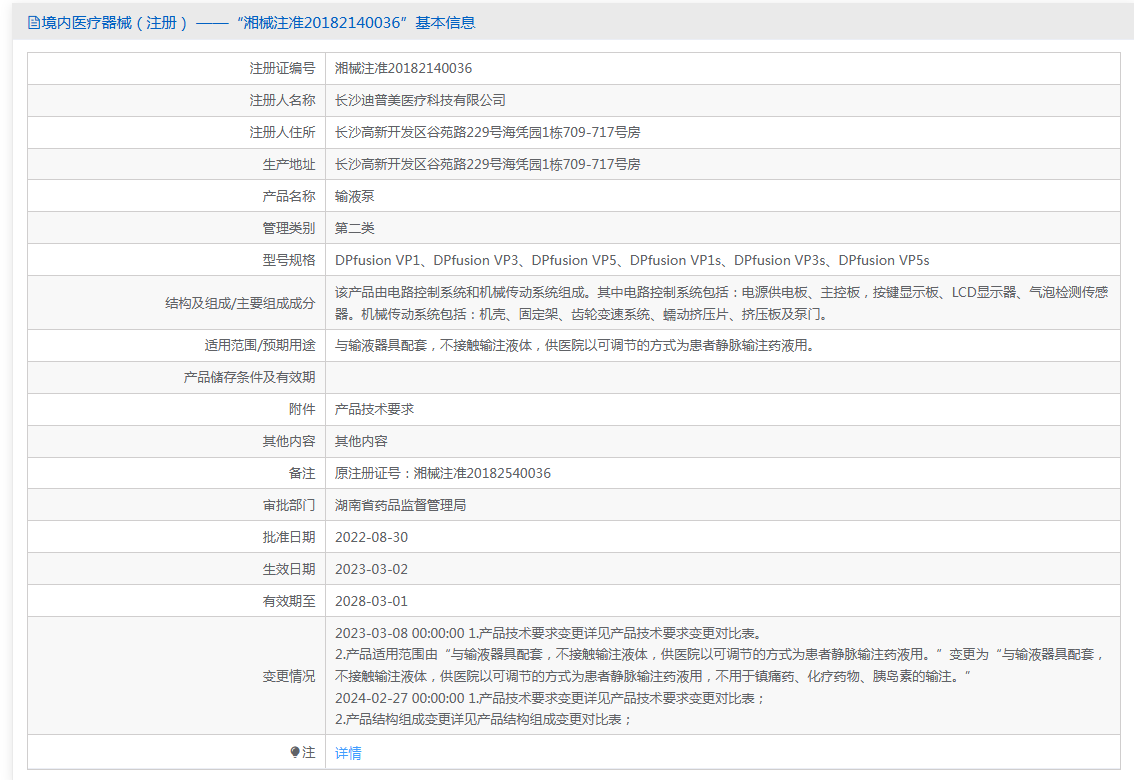Click the 附件 label
The height and width of the screenshot is (780, 1134).
click(x=302, y=409)
